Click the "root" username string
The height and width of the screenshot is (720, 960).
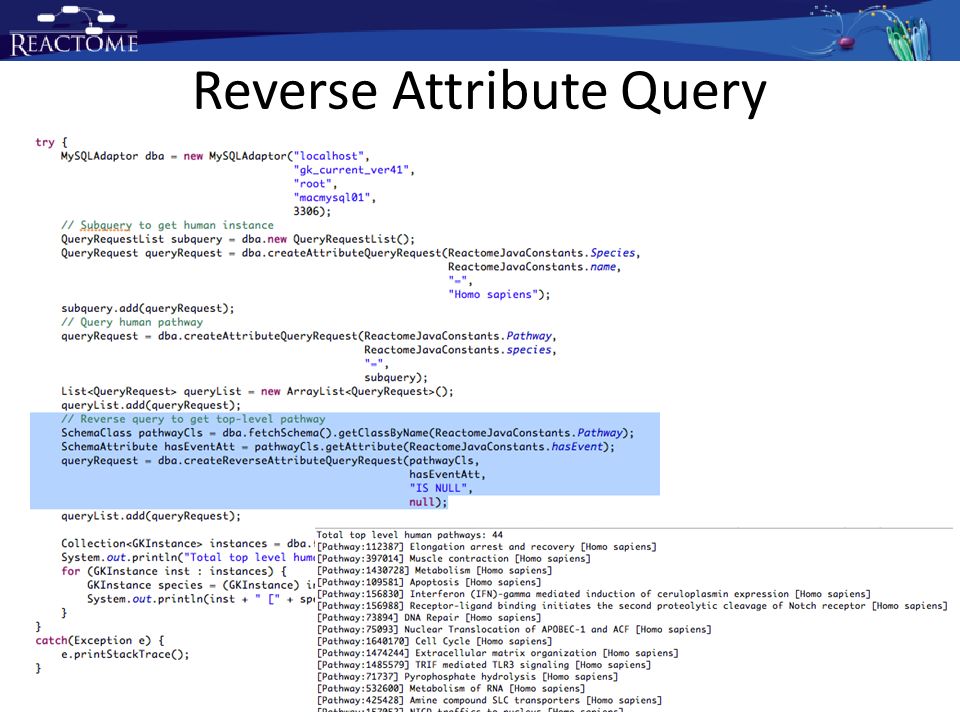point(313,184)
